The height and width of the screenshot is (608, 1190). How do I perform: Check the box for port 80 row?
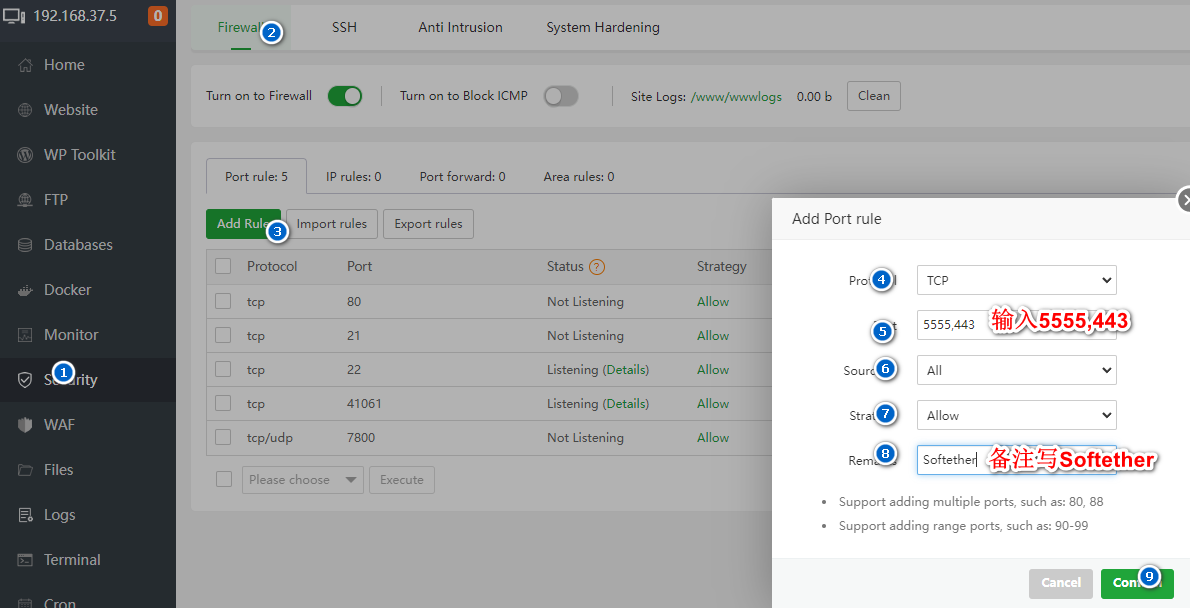223,302
